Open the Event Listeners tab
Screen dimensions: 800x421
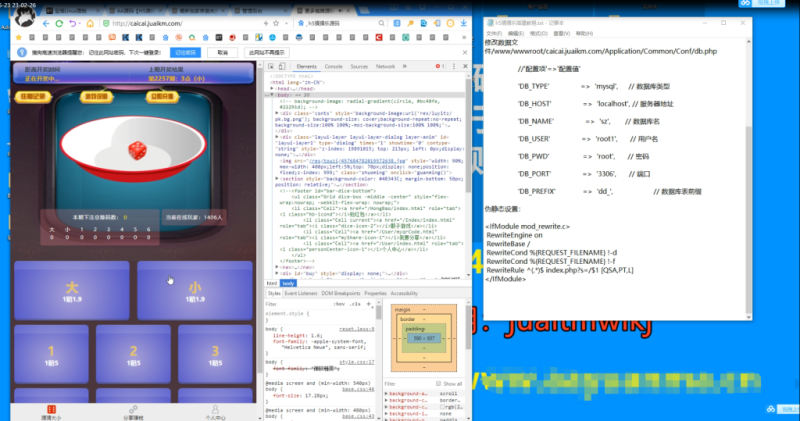[x=303, y=293]
